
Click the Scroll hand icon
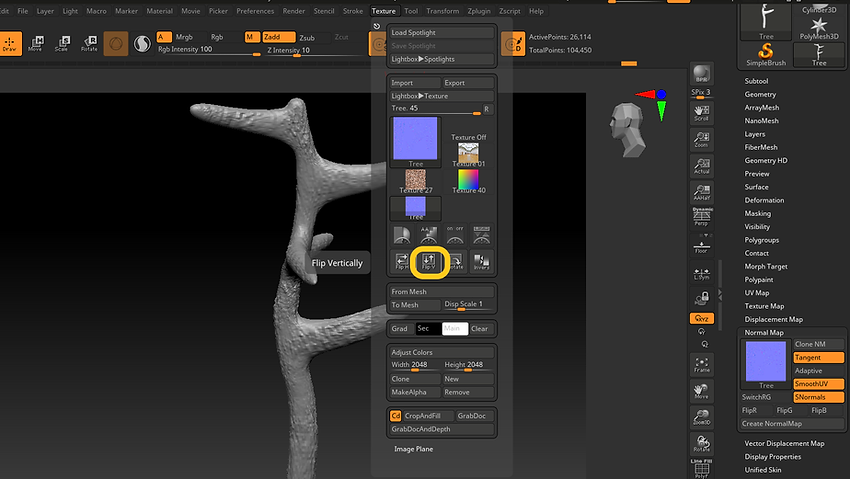coord(701,113)
